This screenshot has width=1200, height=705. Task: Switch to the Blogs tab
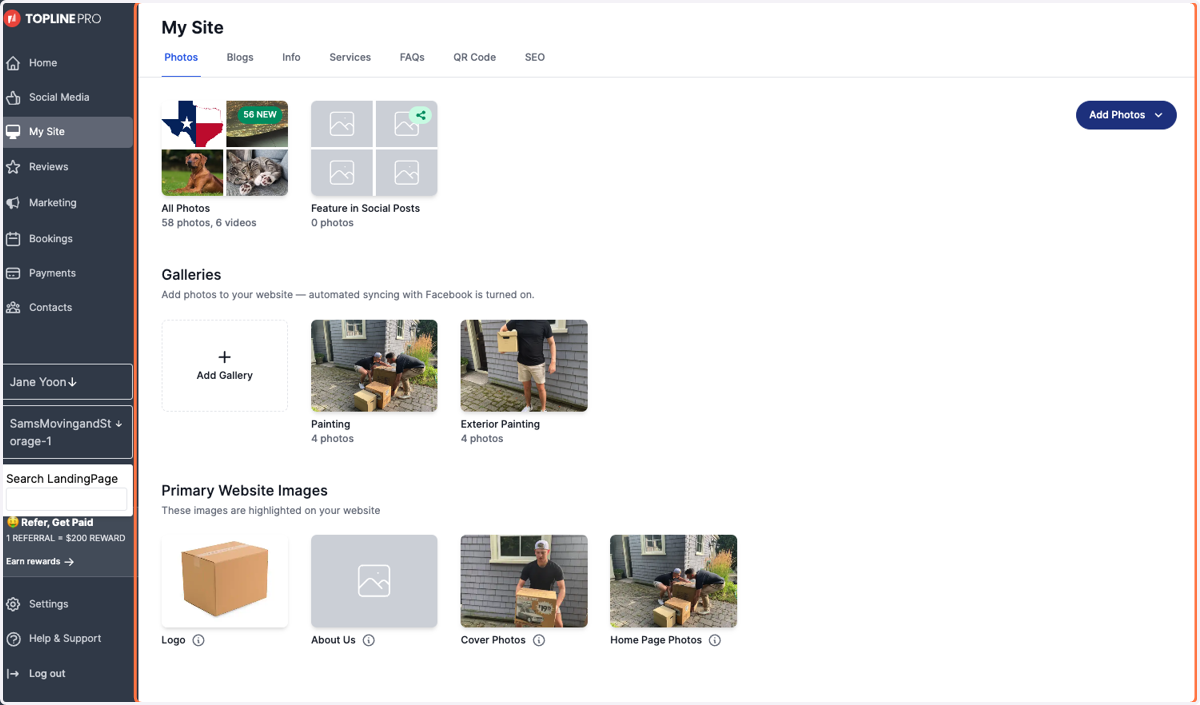coord(240,57)
